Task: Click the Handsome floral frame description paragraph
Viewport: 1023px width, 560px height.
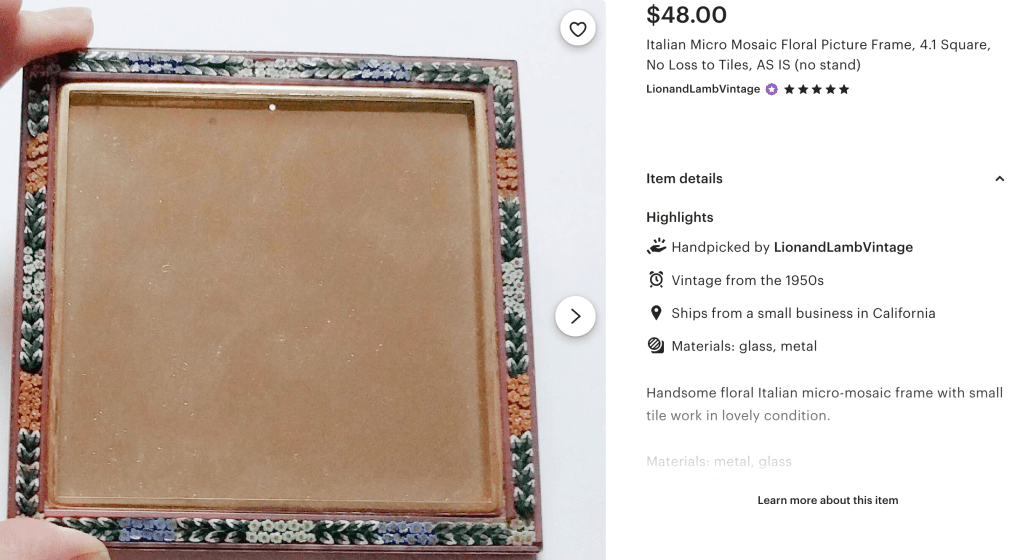Action: click(x=824, y=404)
